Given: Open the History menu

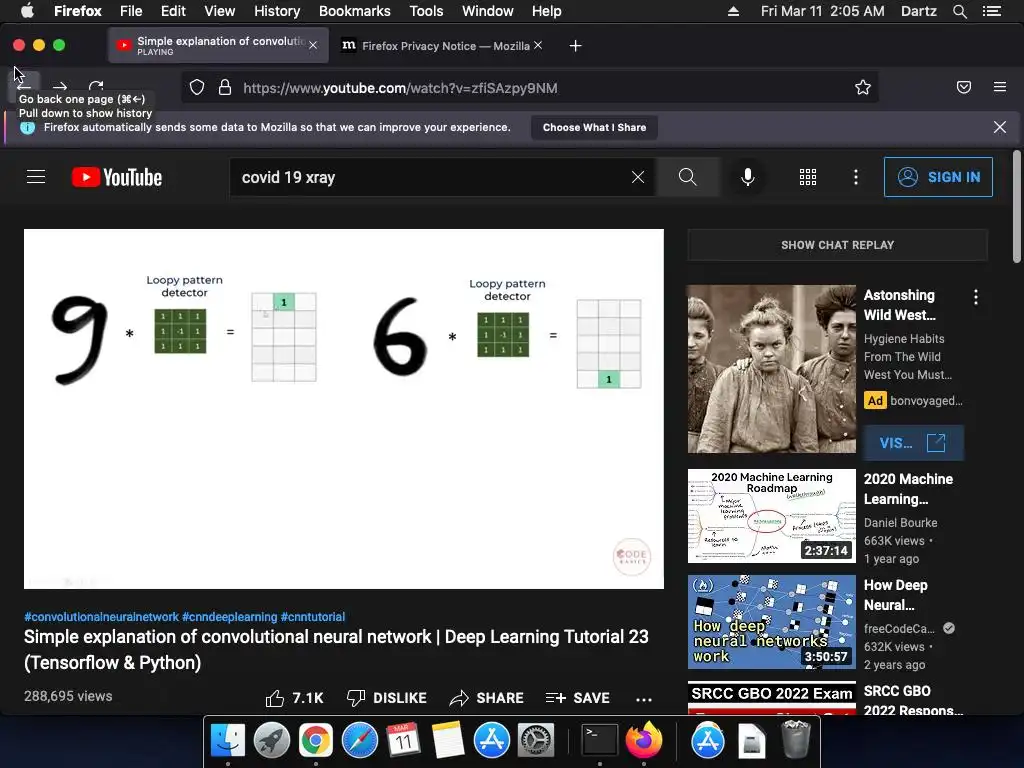Looking at the screenshot, I should (277, 11).
